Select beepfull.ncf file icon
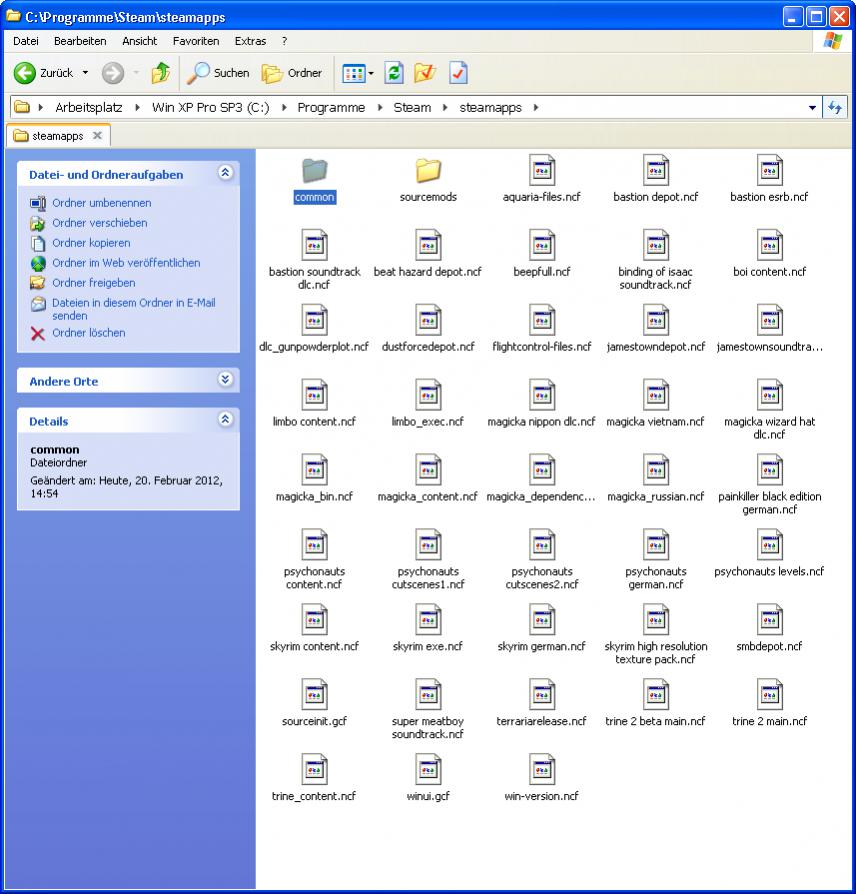The width and height of the screenshot is (856, 894). 542,245
